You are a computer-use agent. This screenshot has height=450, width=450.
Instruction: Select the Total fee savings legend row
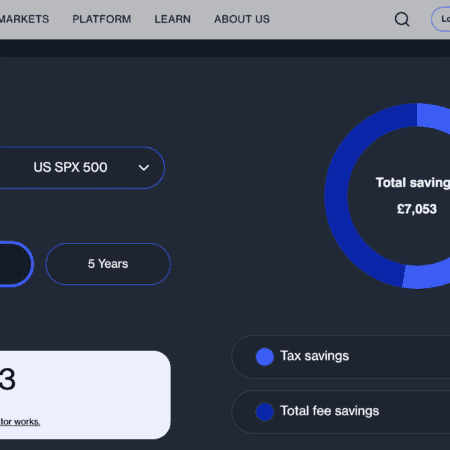coord(341,412)
